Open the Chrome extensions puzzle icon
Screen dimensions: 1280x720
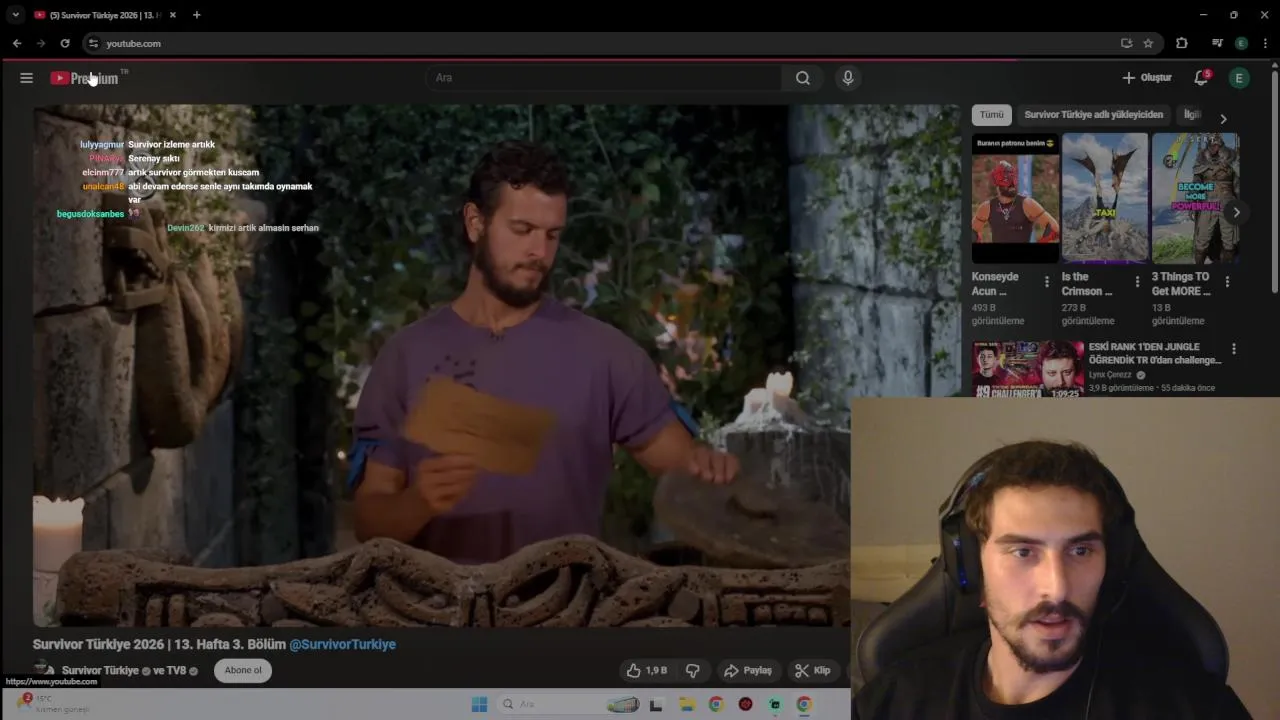tap(1182, 43)
